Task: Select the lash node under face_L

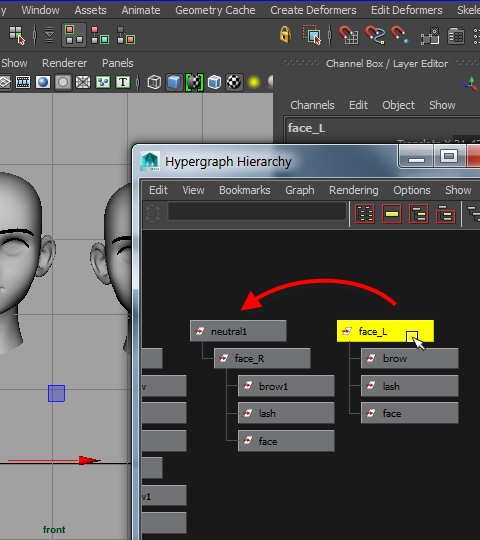Action: (409, 386)
